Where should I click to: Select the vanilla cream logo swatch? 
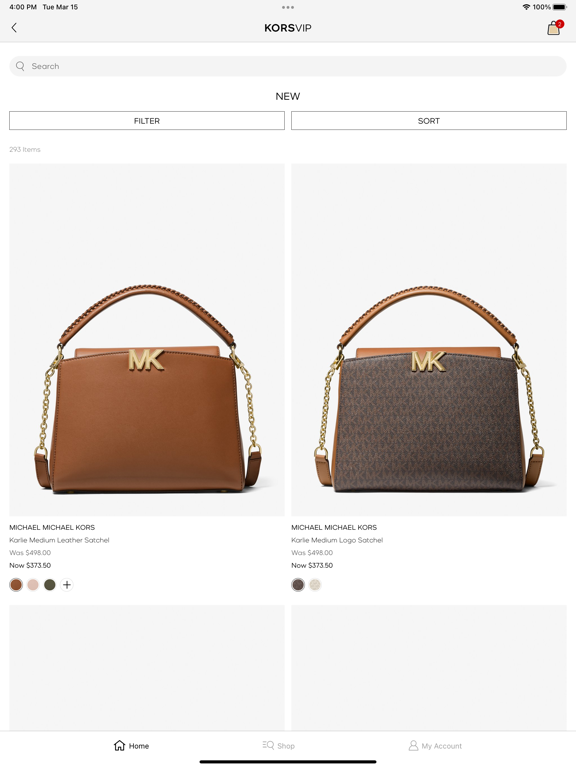click(315, 584)
